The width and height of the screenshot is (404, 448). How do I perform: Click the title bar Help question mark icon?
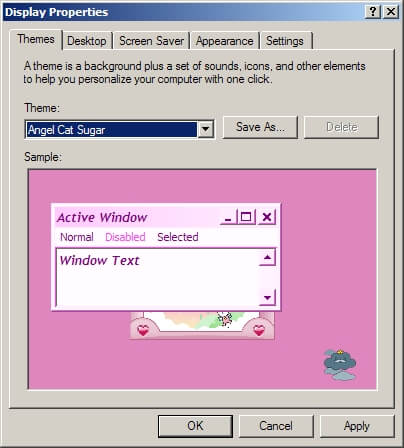pos(373,12)
